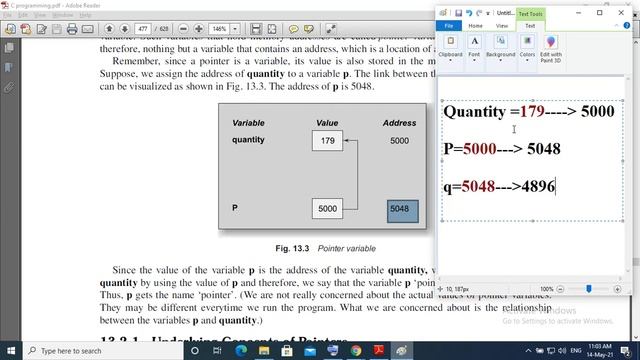Image resolution: width=640 pixels, height=360 pixels.
Task: Click the Convert to PDF toolbar icon
Action: coord(26,29)
